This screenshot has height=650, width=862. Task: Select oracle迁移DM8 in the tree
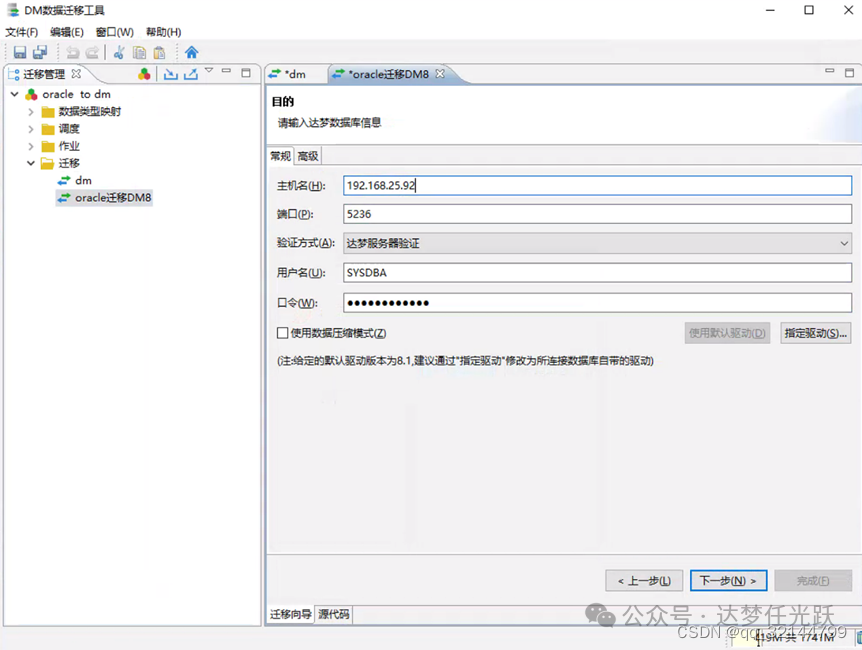[104, 197]
